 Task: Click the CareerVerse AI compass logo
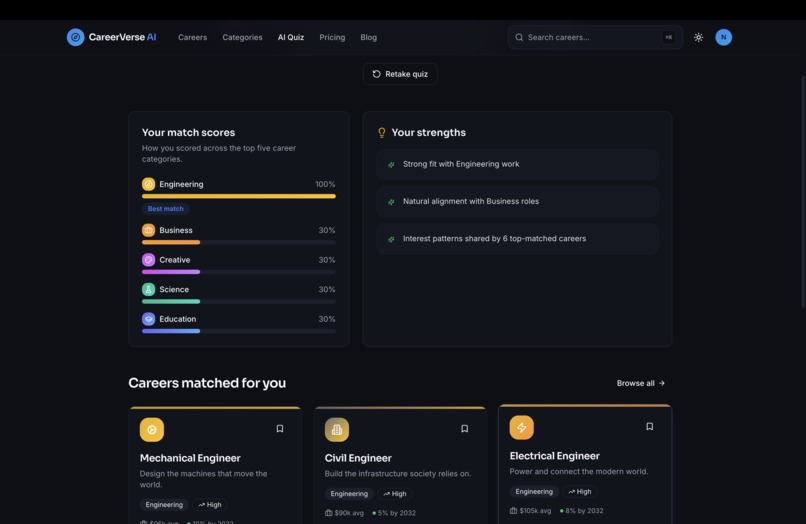[x=76, y=37]
